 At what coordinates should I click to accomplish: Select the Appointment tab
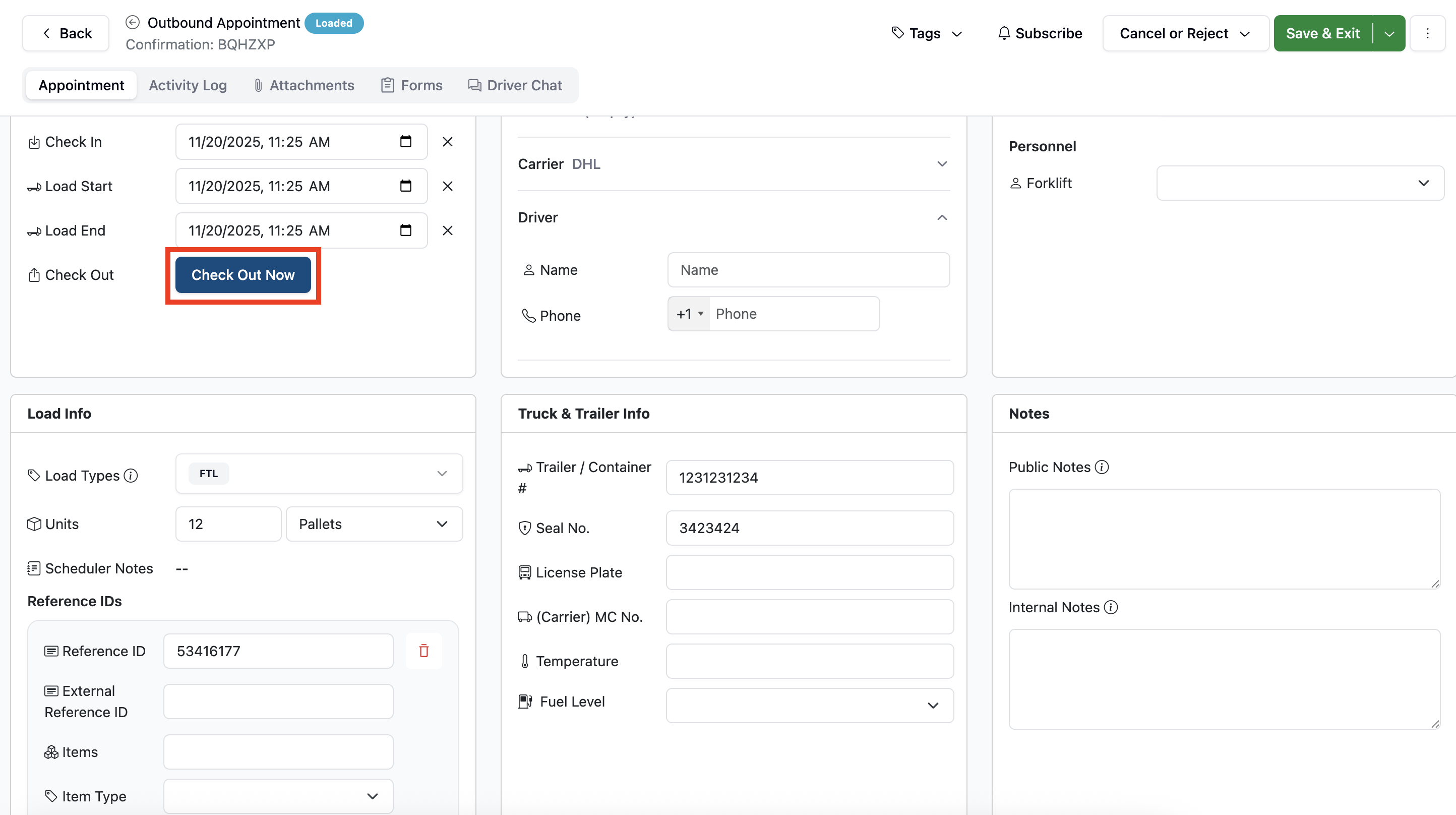(x=81, y=85)
